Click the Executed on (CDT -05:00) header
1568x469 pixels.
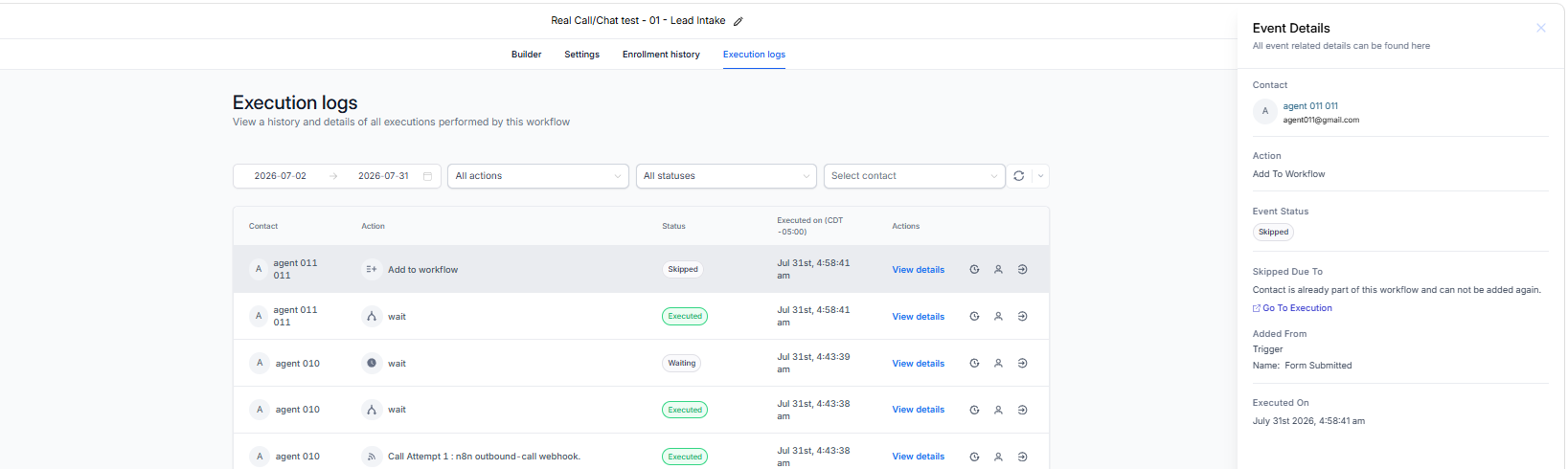810,226
